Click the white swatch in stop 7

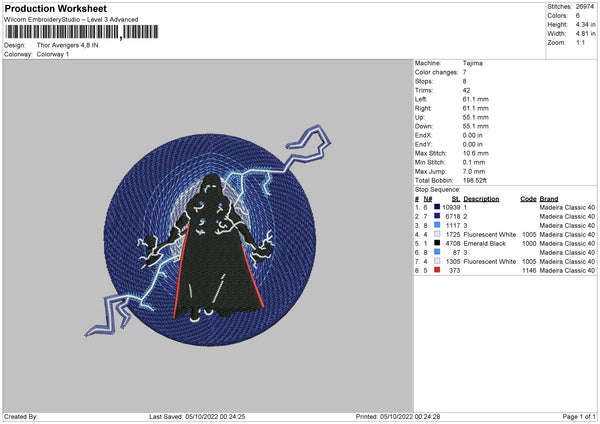point(437,261)
